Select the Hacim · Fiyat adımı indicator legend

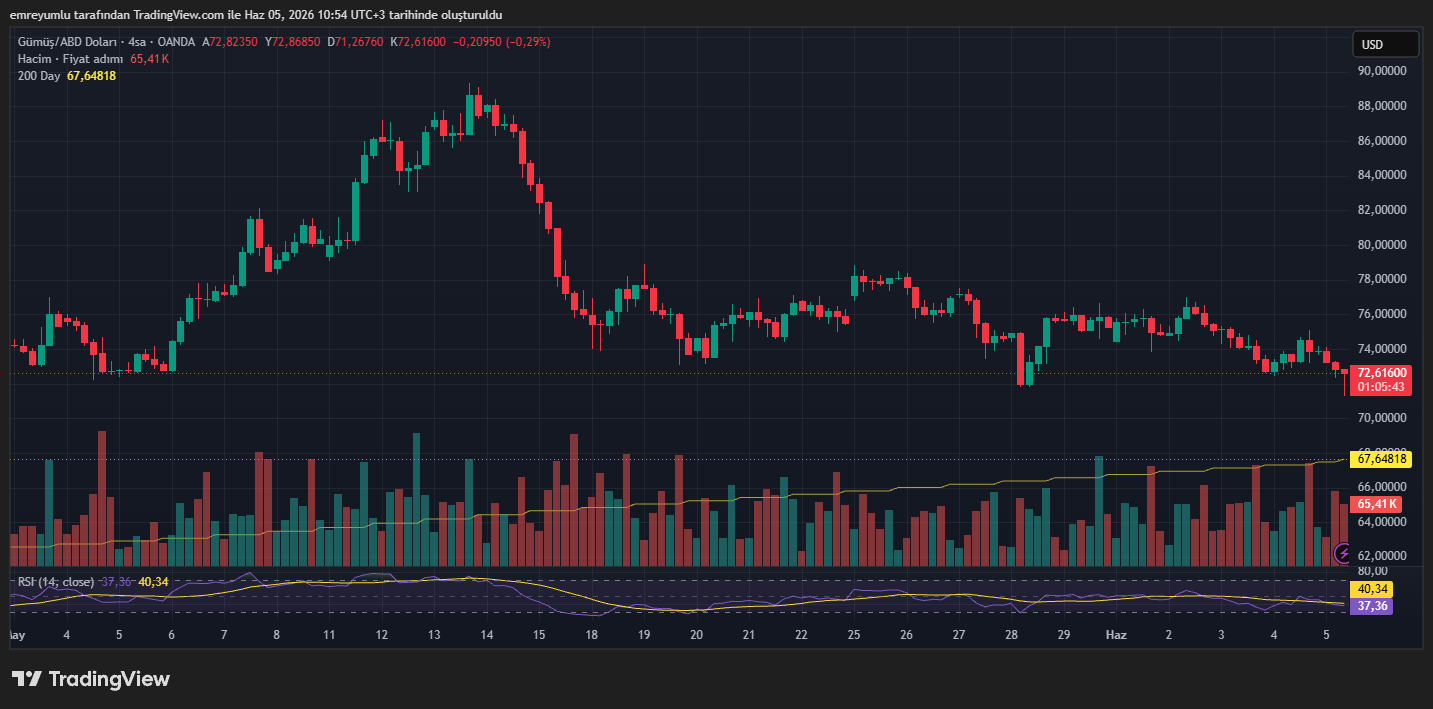click(x=70, y=59)
